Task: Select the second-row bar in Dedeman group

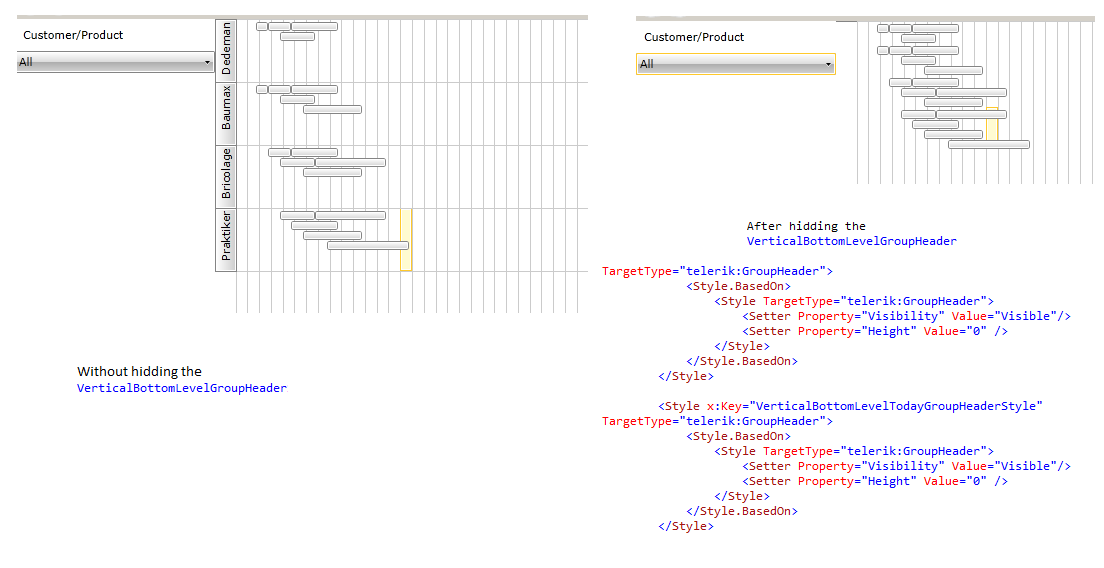Action: pyautogui.click(x=297, y=37)
